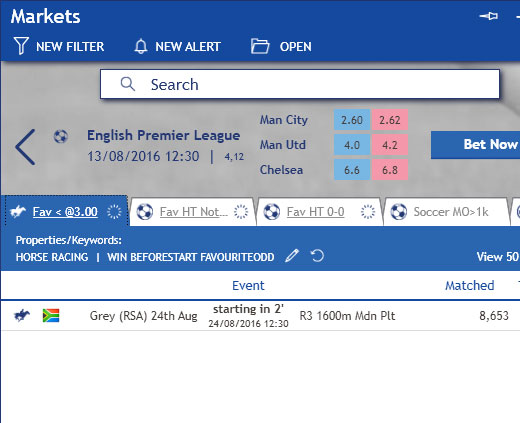Pin the Markets panel with pushpin icon
The width and height of the screenshot is (520, 423).
(489, 16)
